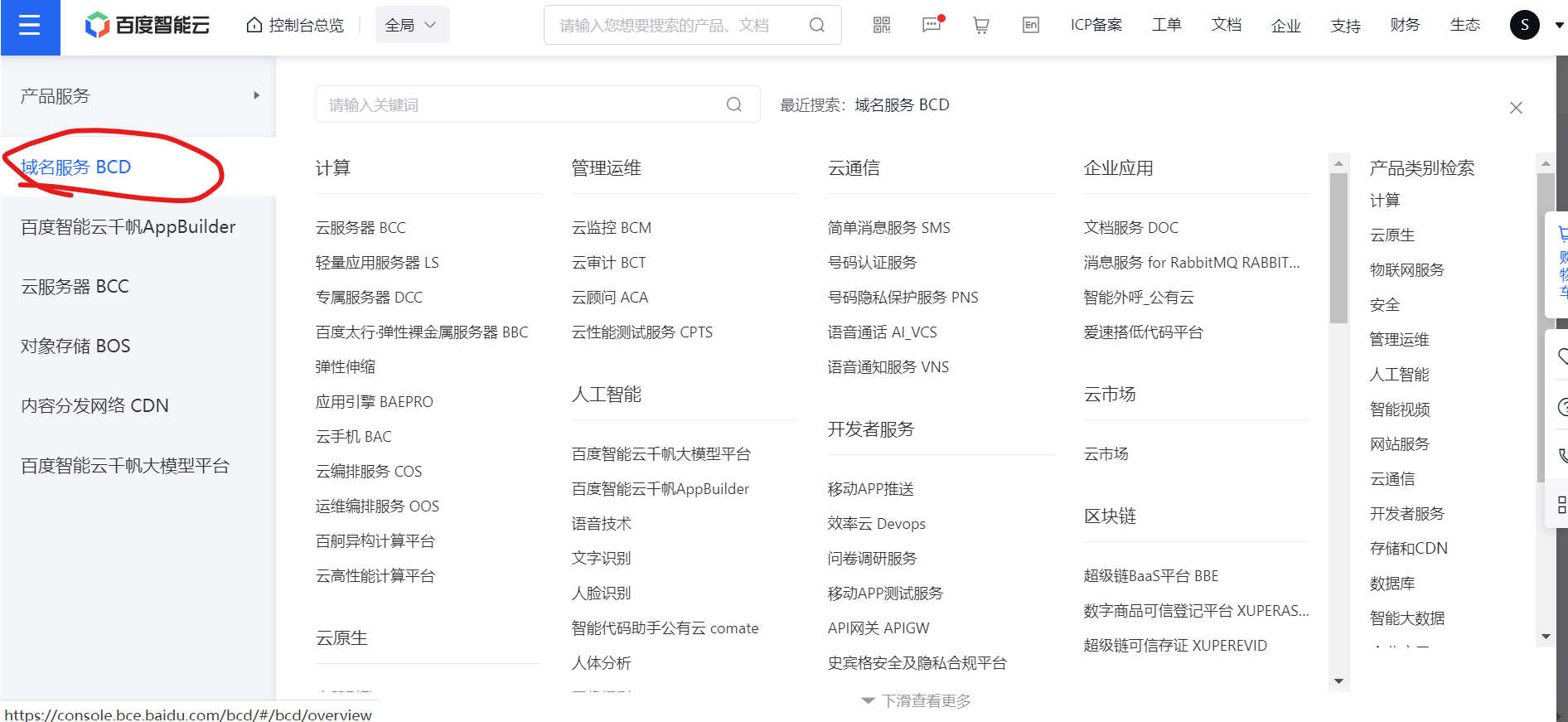The width and height of the screenshot is (1568, 722).
Task: Click category index scrollbar down arrow
Action: point(1546,637)
